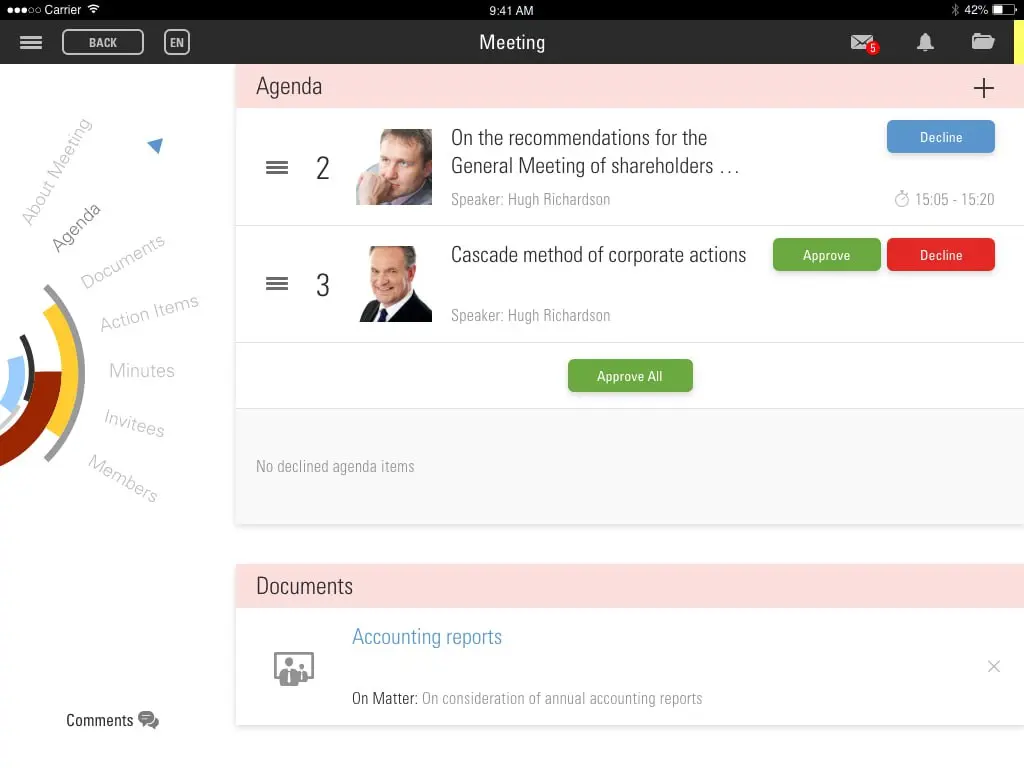Grab the reorder handle of agenda item 2

277,168
